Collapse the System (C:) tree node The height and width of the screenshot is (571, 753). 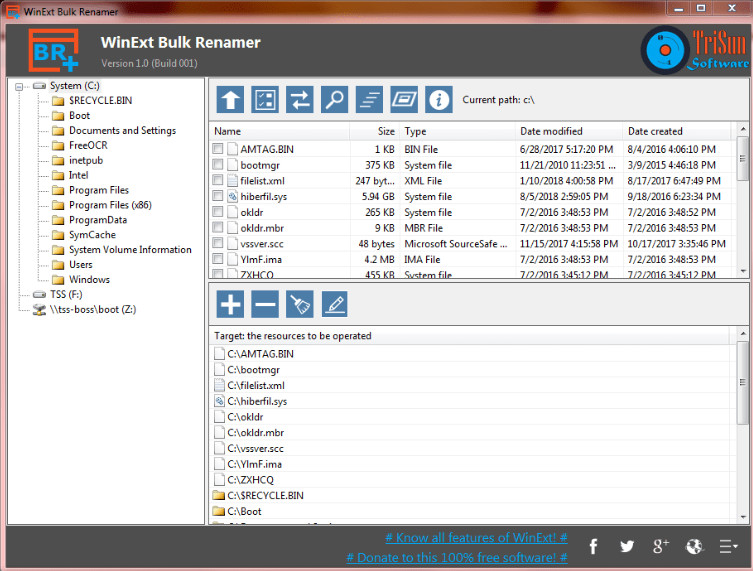pos(19,86)
